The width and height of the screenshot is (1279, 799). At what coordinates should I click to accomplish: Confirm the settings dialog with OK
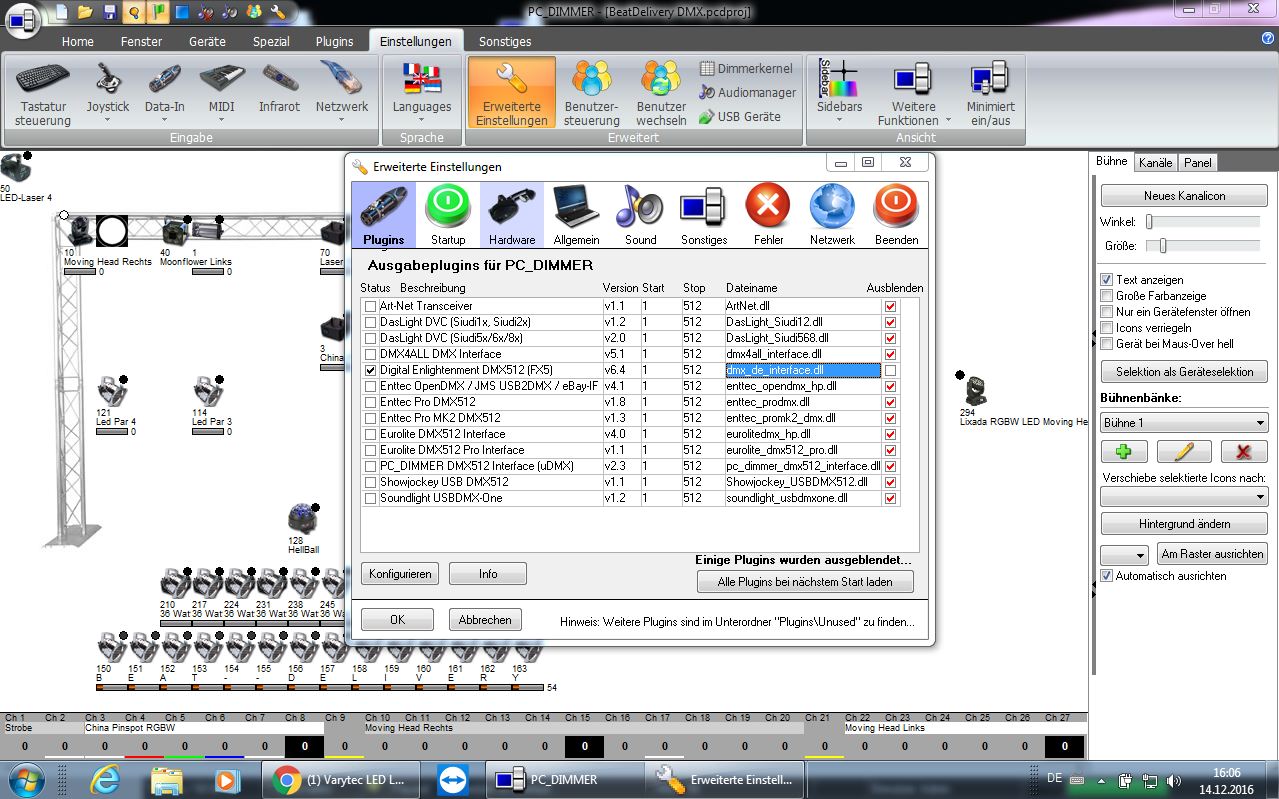coord(397,620)
